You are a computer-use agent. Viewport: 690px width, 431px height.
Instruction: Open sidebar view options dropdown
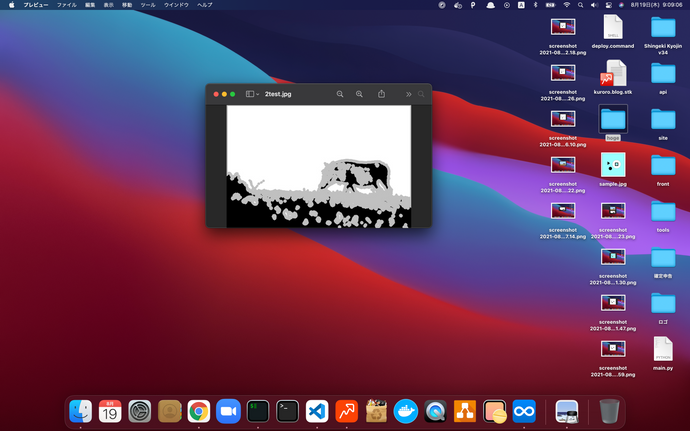click(252, 94)
